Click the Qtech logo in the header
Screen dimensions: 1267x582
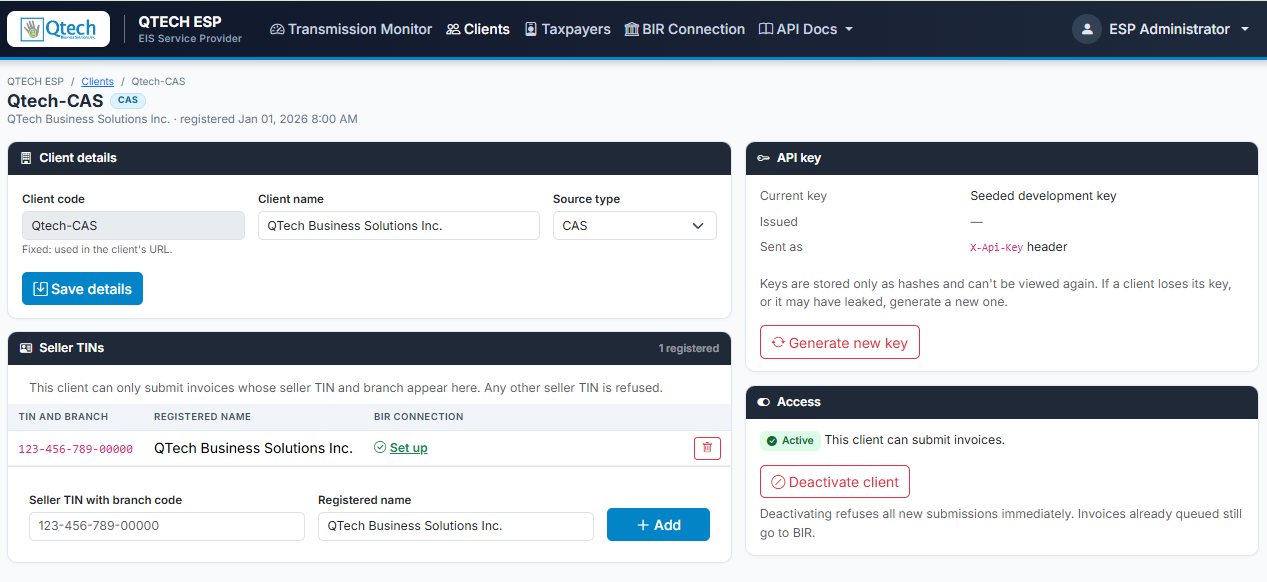click(58, 29)
